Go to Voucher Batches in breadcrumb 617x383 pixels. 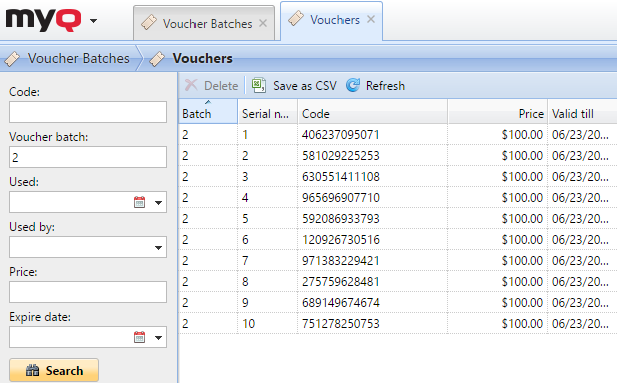pyautogui.click(x=78, y=58)
